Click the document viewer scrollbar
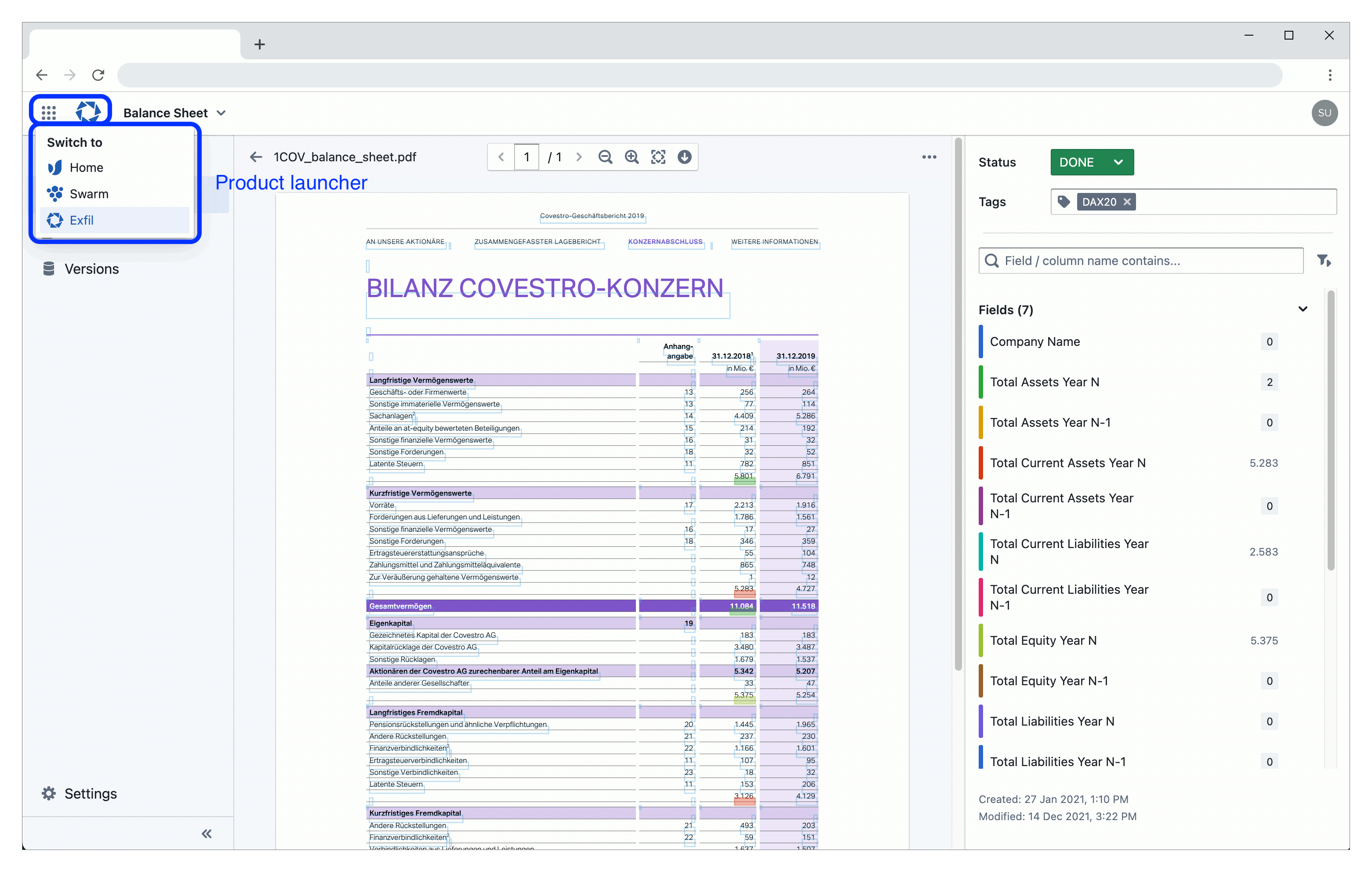The width and height of the screenshot is (1372, 872). (x=958, y=404)
